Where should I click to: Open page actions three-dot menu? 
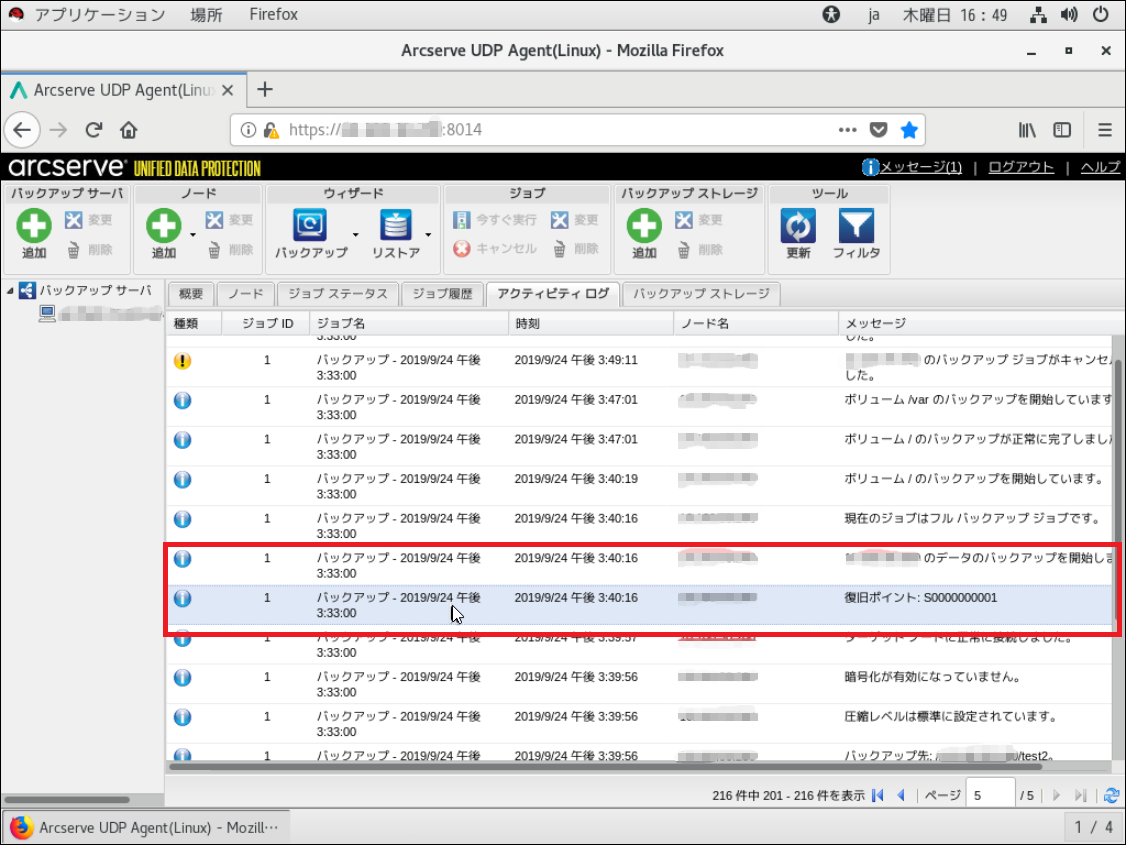847,130
